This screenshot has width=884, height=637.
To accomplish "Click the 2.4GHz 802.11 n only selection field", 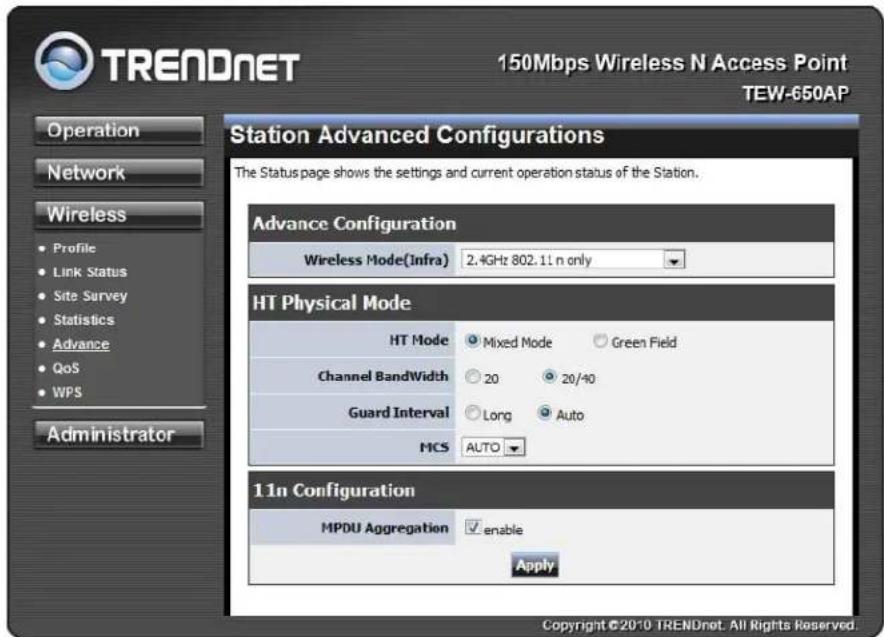I will click(573, 260).
